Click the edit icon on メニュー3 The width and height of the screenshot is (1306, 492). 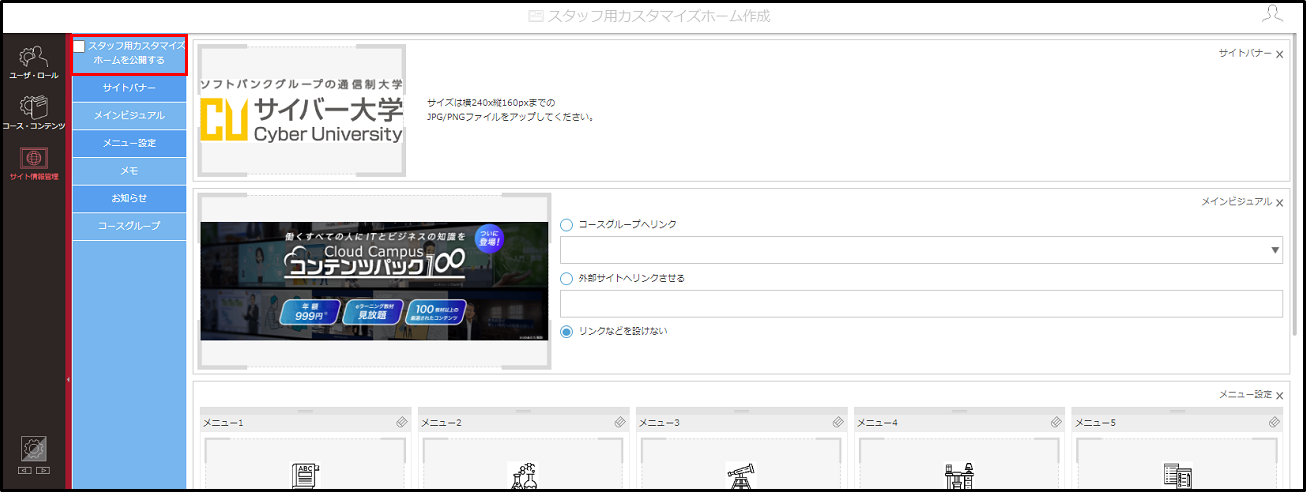coord(838,423)
